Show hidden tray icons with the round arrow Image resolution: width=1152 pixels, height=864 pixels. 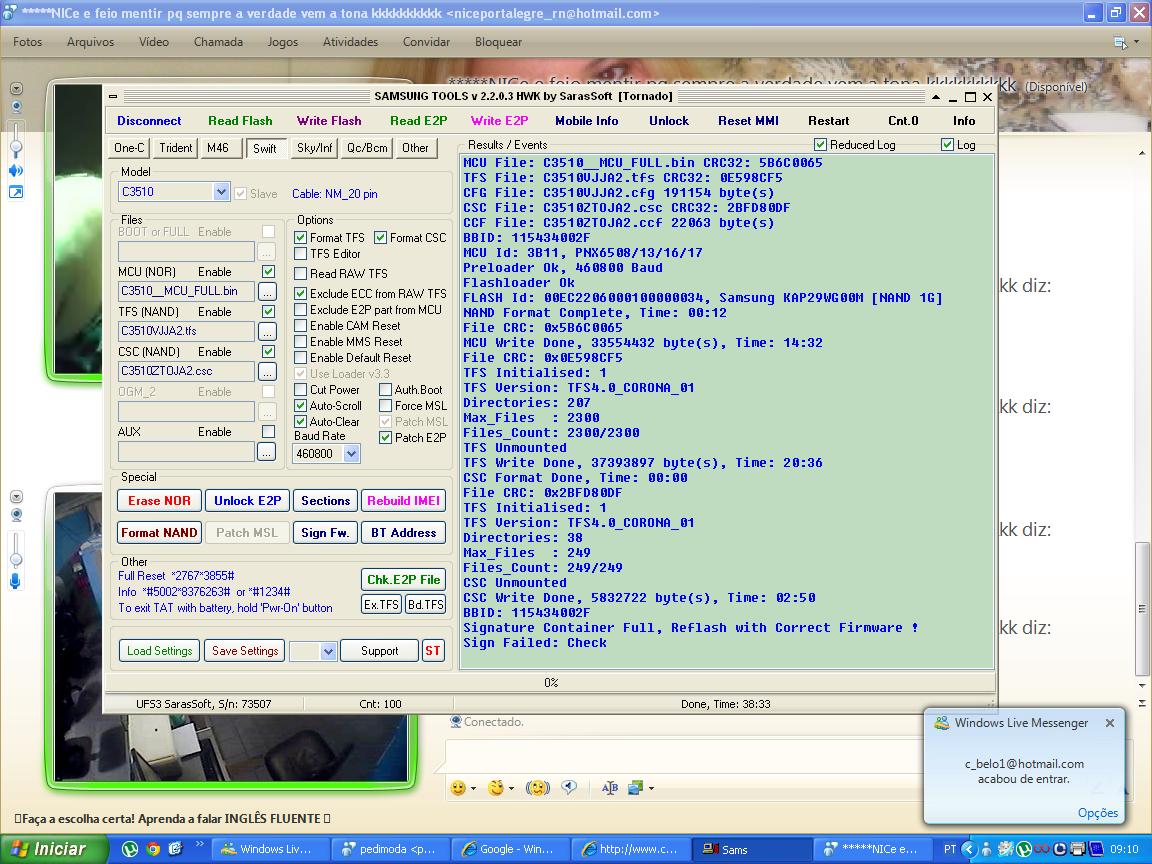pyautogui.click(x=968, y=849)
